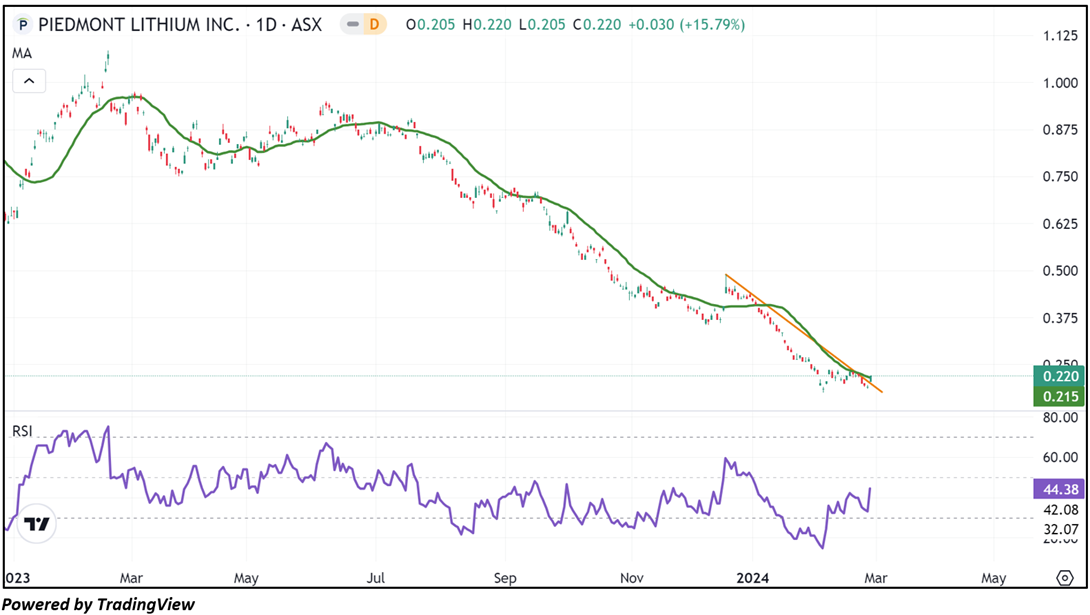Click the 0.375 price axis label
The width and height of the screenshot is (1090, 615).
tap(1060, 318)
